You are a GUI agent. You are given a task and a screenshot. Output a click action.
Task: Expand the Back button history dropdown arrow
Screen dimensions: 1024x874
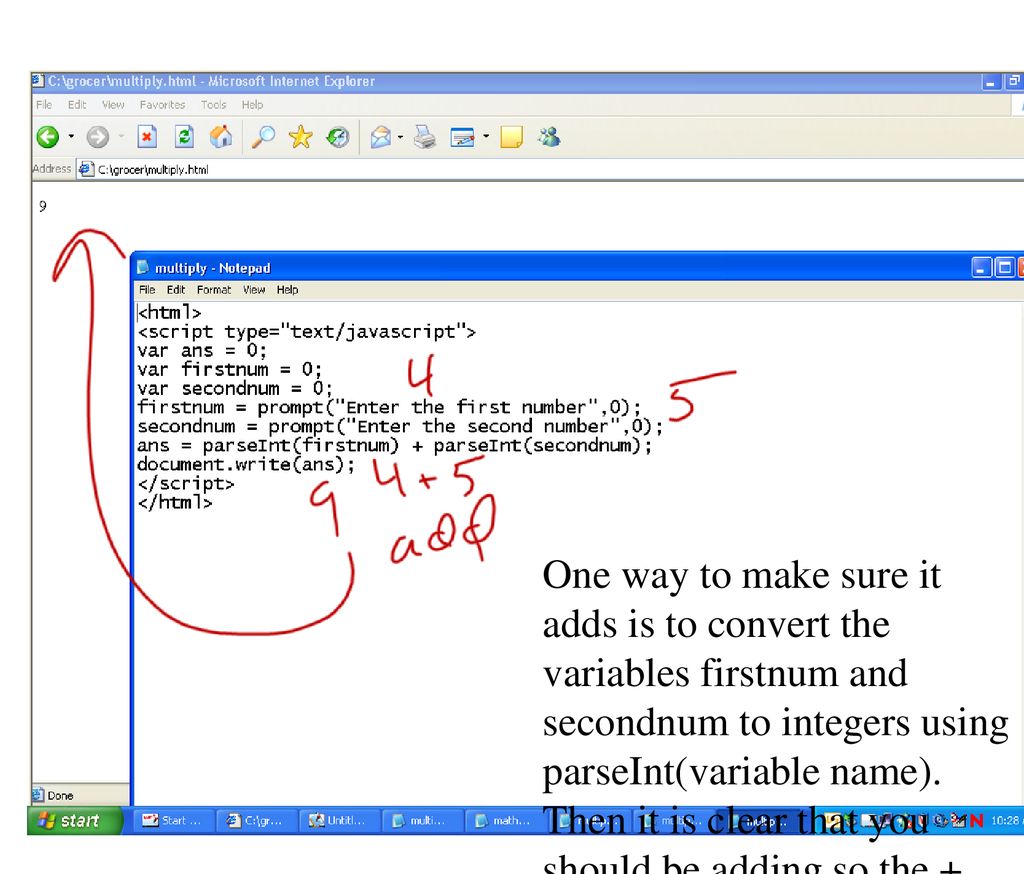[x=71, y=137]
